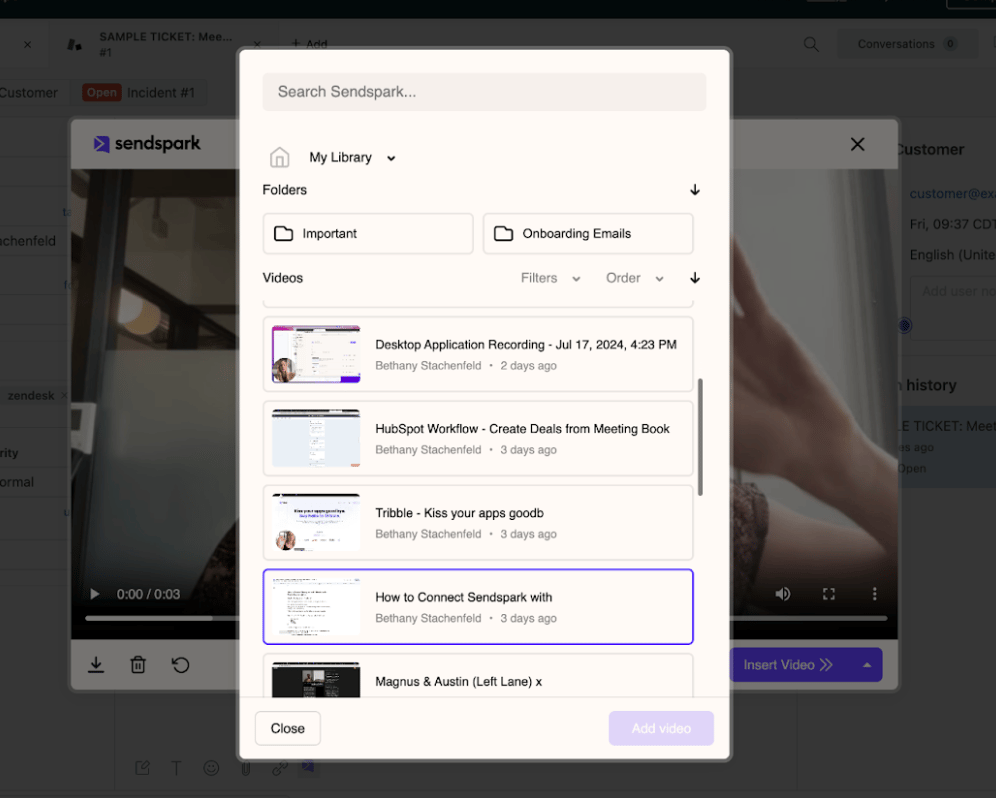The height and width of the screenshot is (798, 996).
Task: Click the Add tab button
Action: (309, 44)
